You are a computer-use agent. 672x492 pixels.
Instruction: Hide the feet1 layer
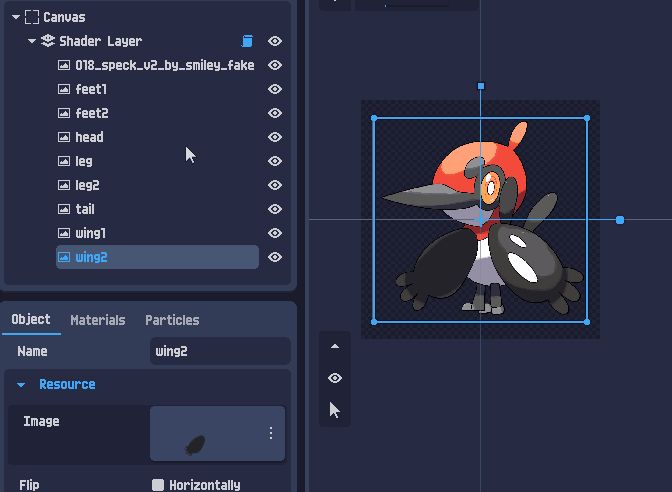coord(275,89)
